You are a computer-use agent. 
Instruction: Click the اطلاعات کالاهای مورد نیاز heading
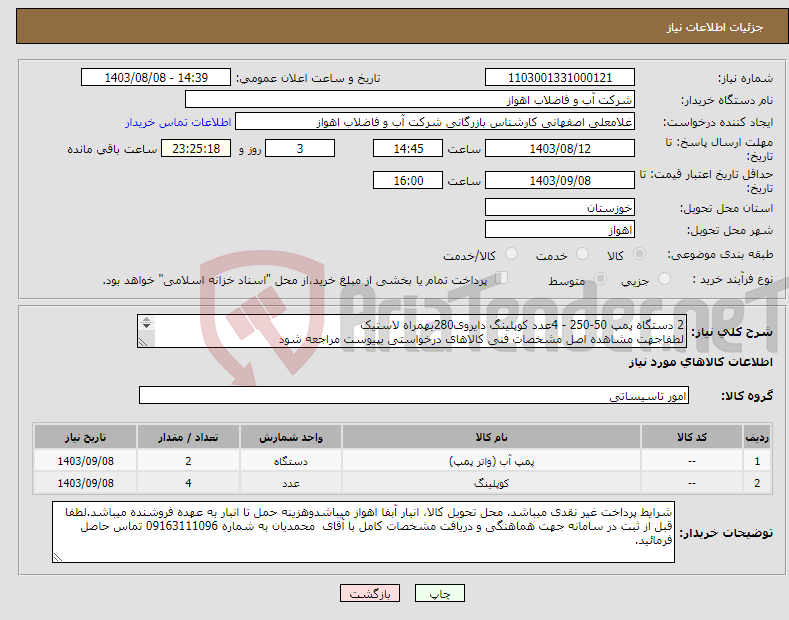[x=700, y=362]
